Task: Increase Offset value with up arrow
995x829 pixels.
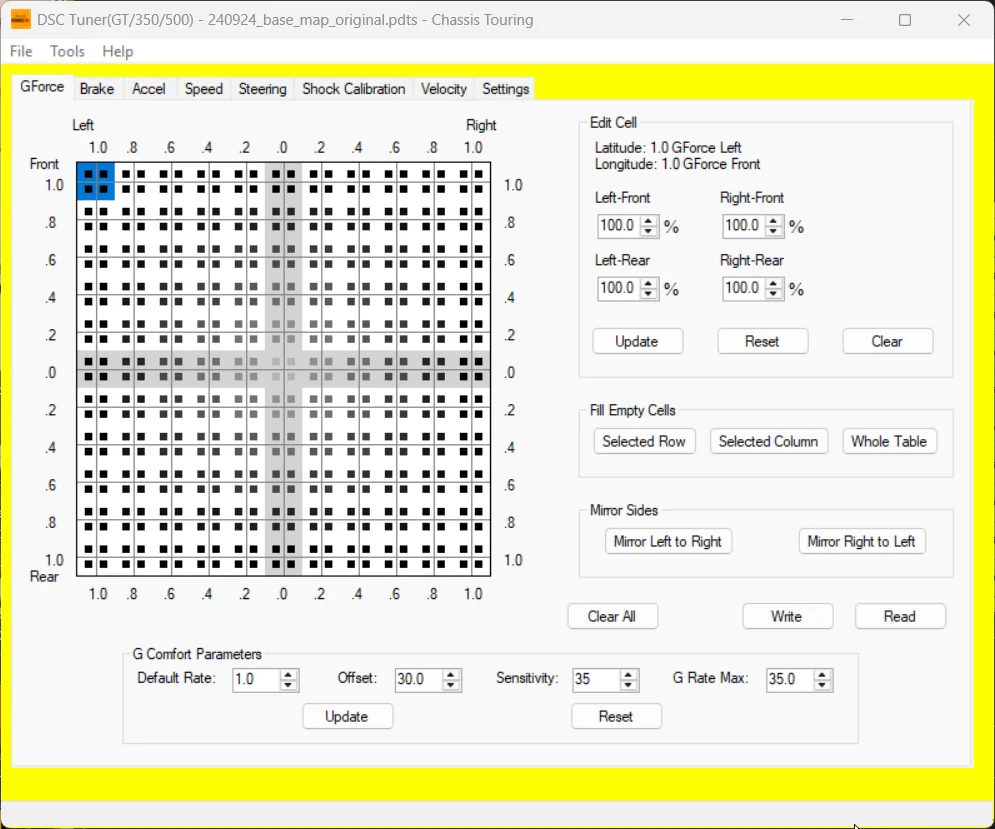Action: coord(451,675)
